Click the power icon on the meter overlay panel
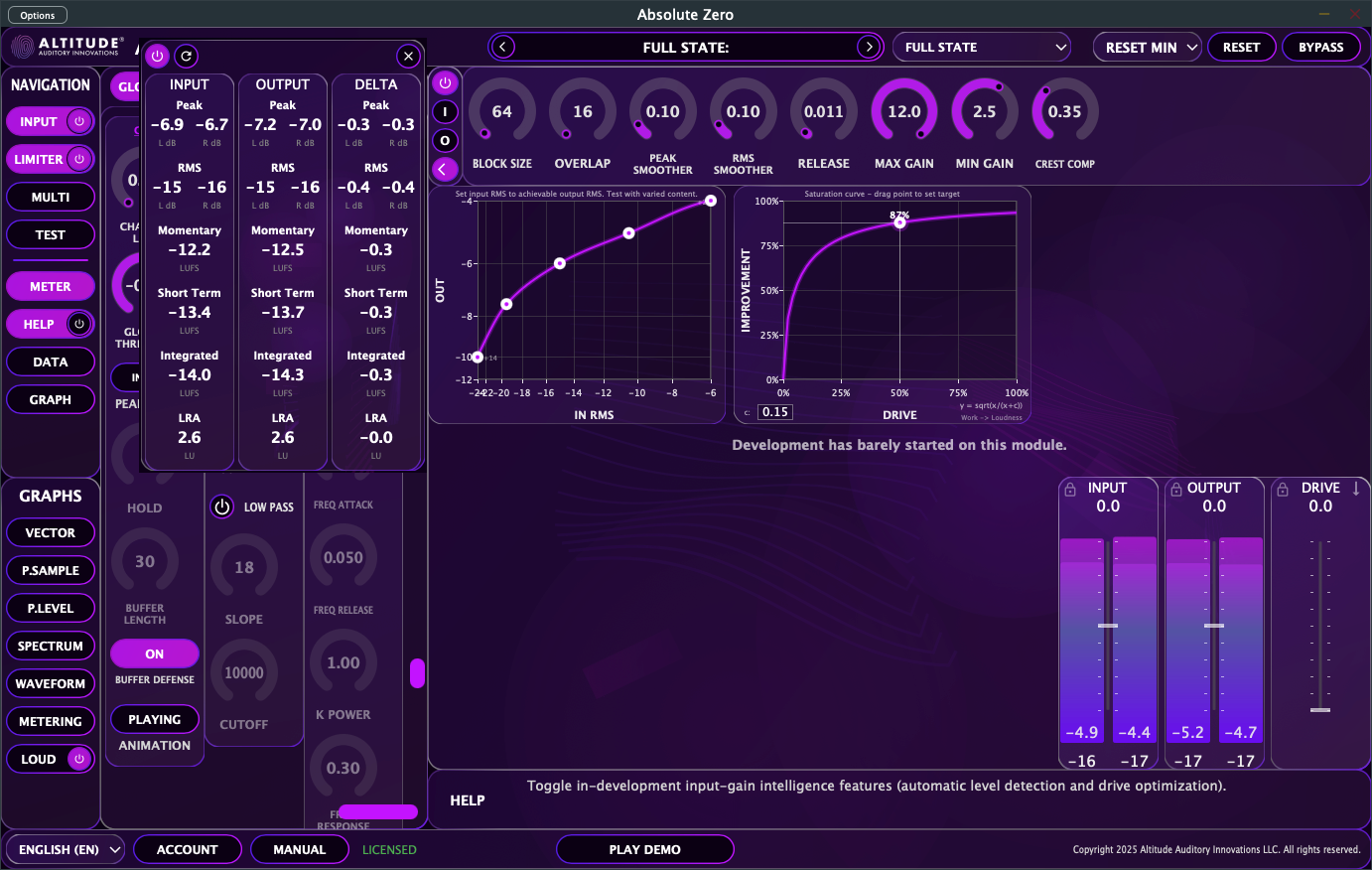This screenshot has height=870, width=1372. (x=157, y=56)
